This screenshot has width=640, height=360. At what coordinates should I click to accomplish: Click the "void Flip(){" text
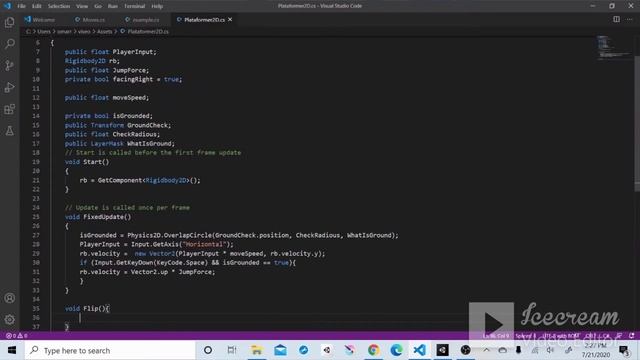click(x=87, y=309)
